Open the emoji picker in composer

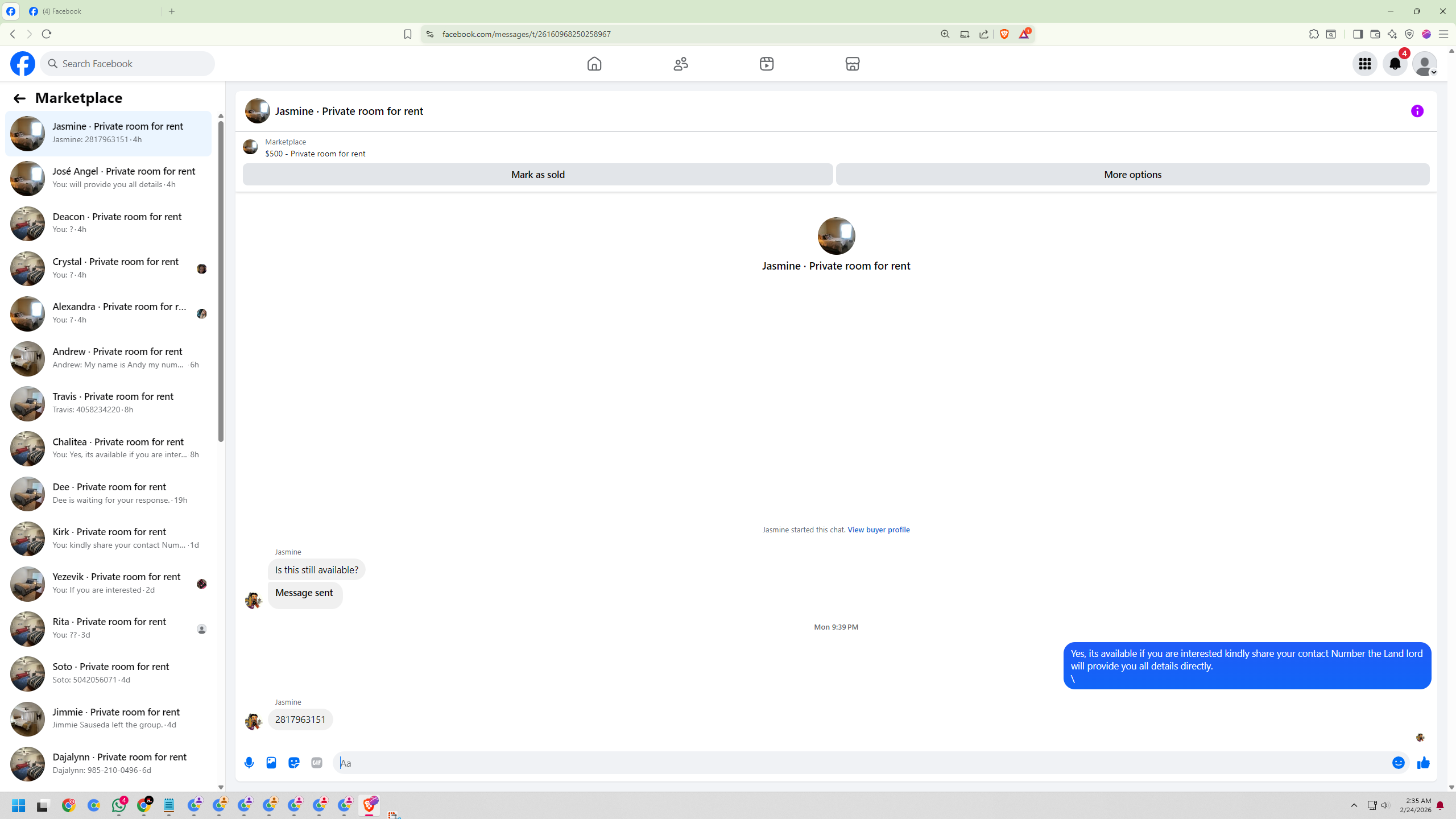[1399, 763]
